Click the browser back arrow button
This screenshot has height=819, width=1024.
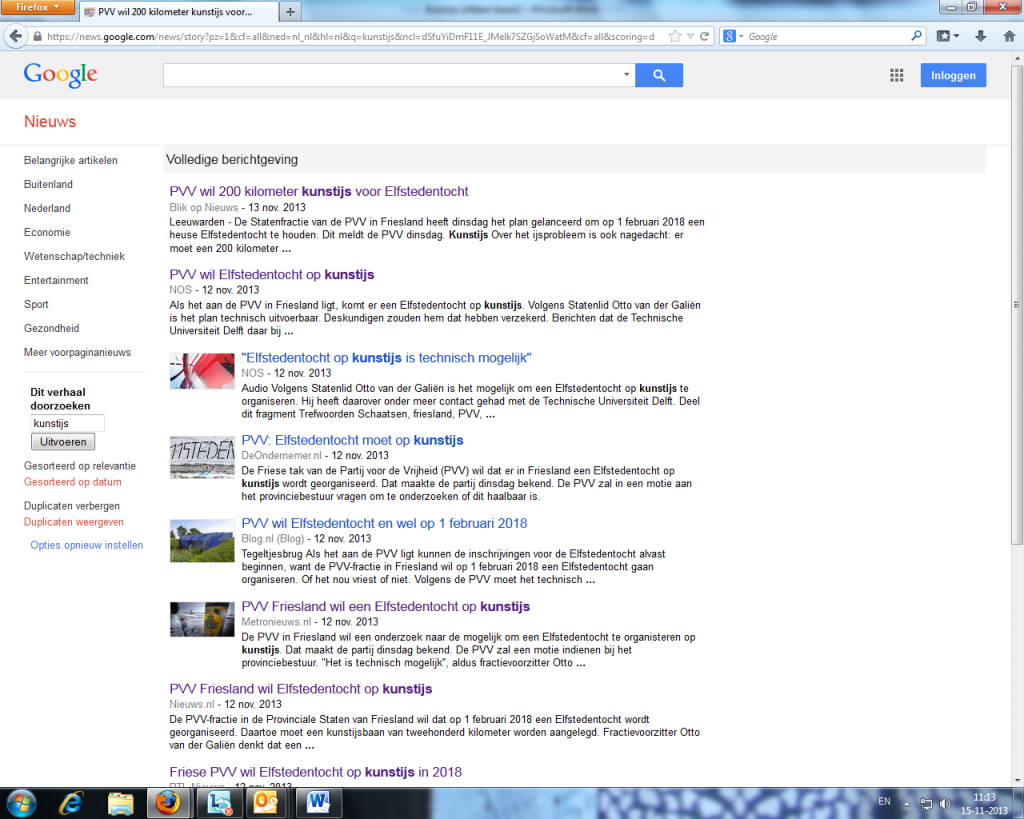[16, 37]
